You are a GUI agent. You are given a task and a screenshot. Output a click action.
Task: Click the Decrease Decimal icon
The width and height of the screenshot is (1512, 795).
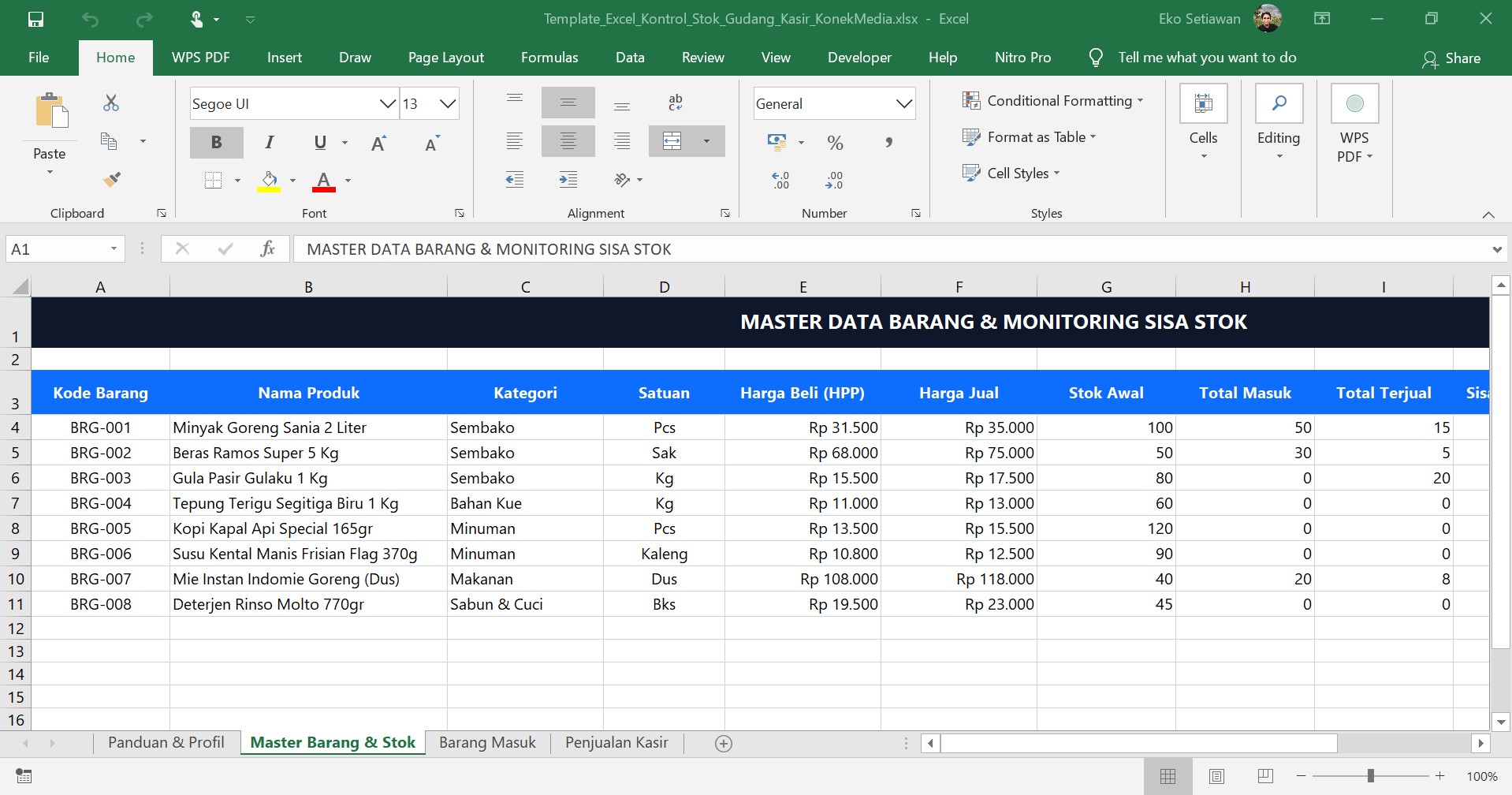[834, 180]
